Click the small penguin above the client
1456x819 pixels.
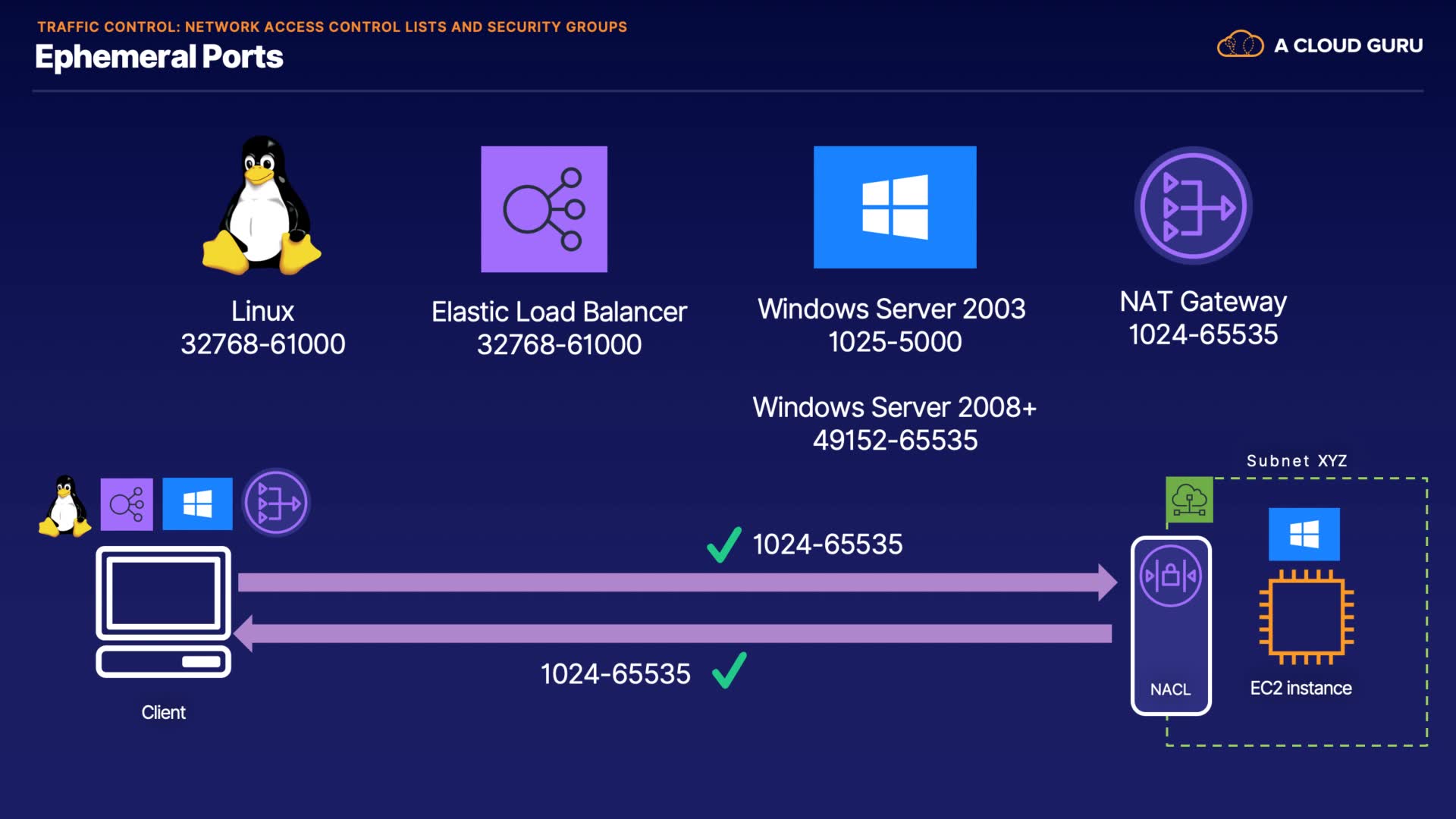[65, 506]
